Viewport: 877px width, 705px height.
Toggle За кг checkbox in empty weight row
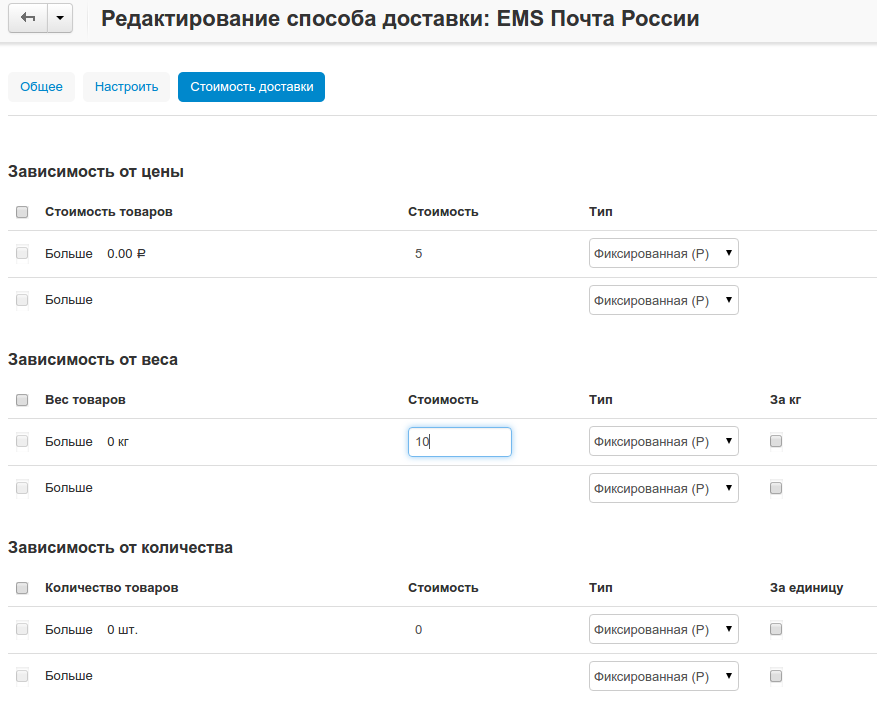click(x=776, y=488)
